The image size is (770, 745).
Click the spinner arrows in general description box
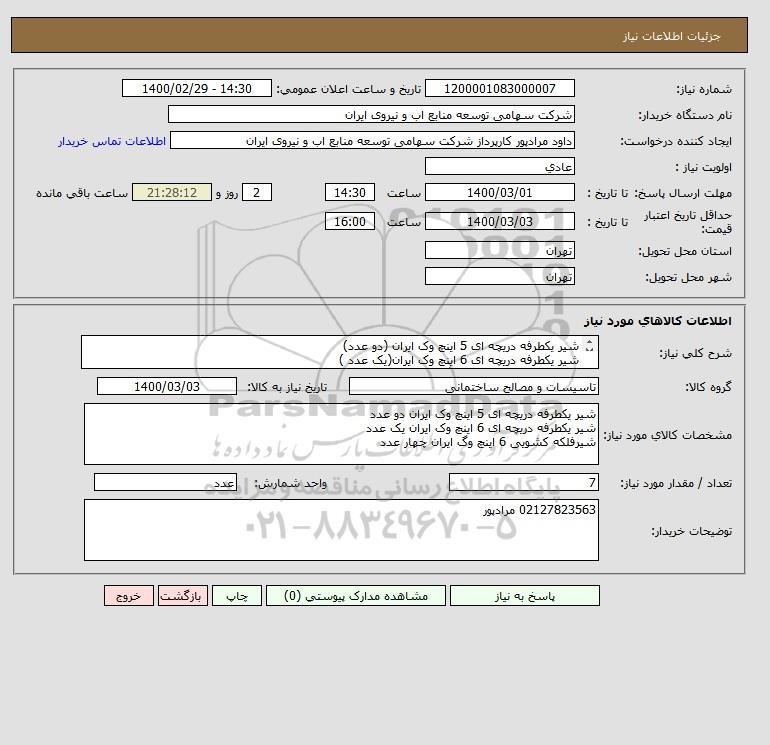[x=590, y=346]
